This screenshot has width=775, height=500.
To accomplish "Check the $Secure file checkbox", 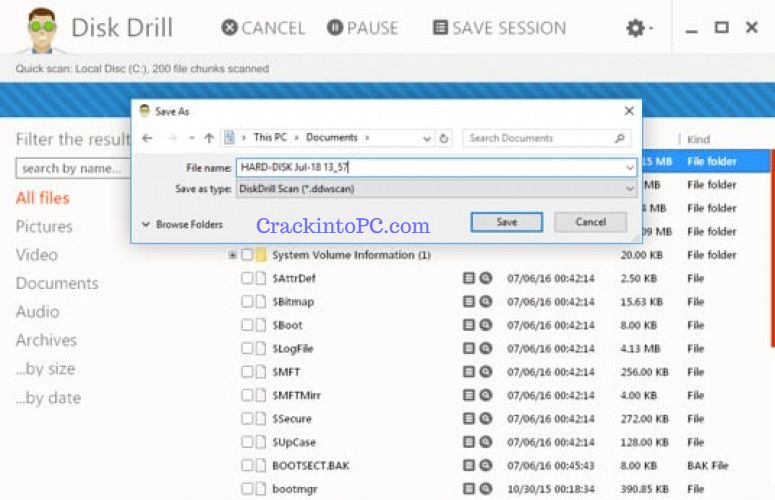I will click(x=247, y=418).
